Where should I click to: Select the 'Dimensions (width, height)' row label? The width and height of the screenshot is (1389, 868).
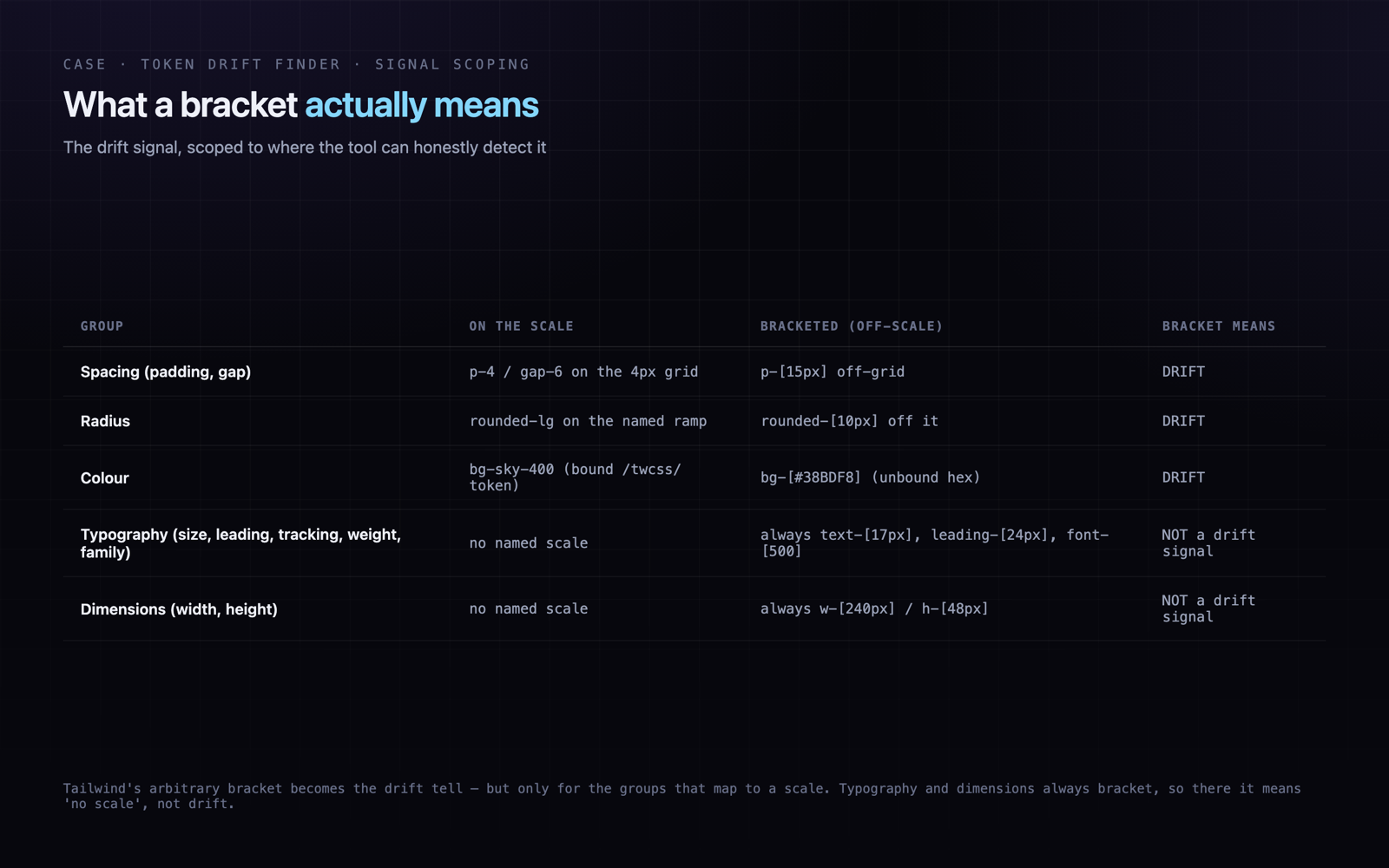coord(179,609)
